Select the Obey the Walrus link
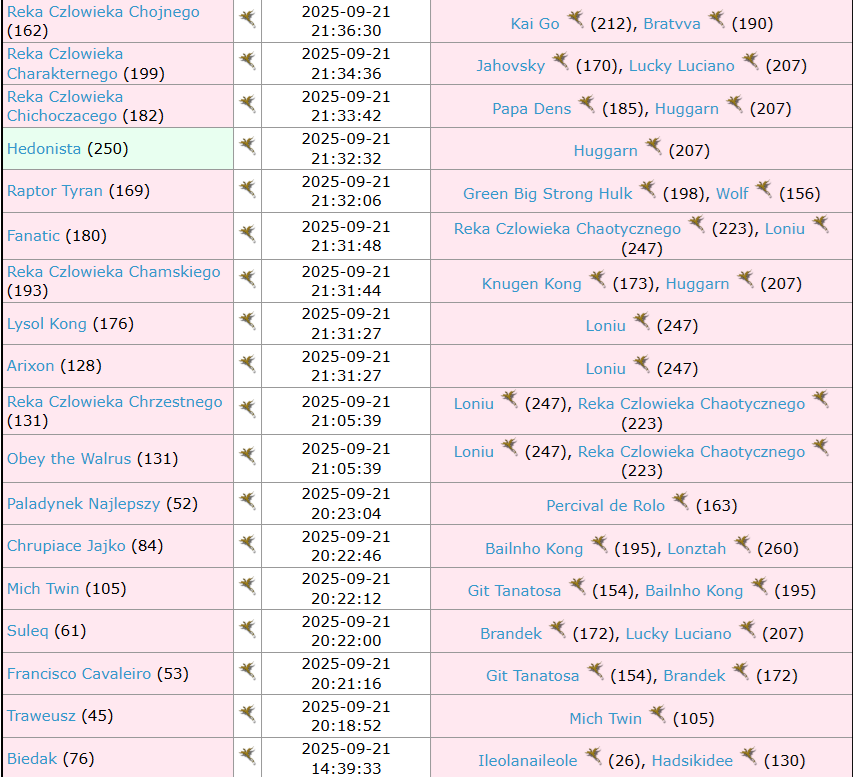Screen dimensions: 853x777 (69, 459)
